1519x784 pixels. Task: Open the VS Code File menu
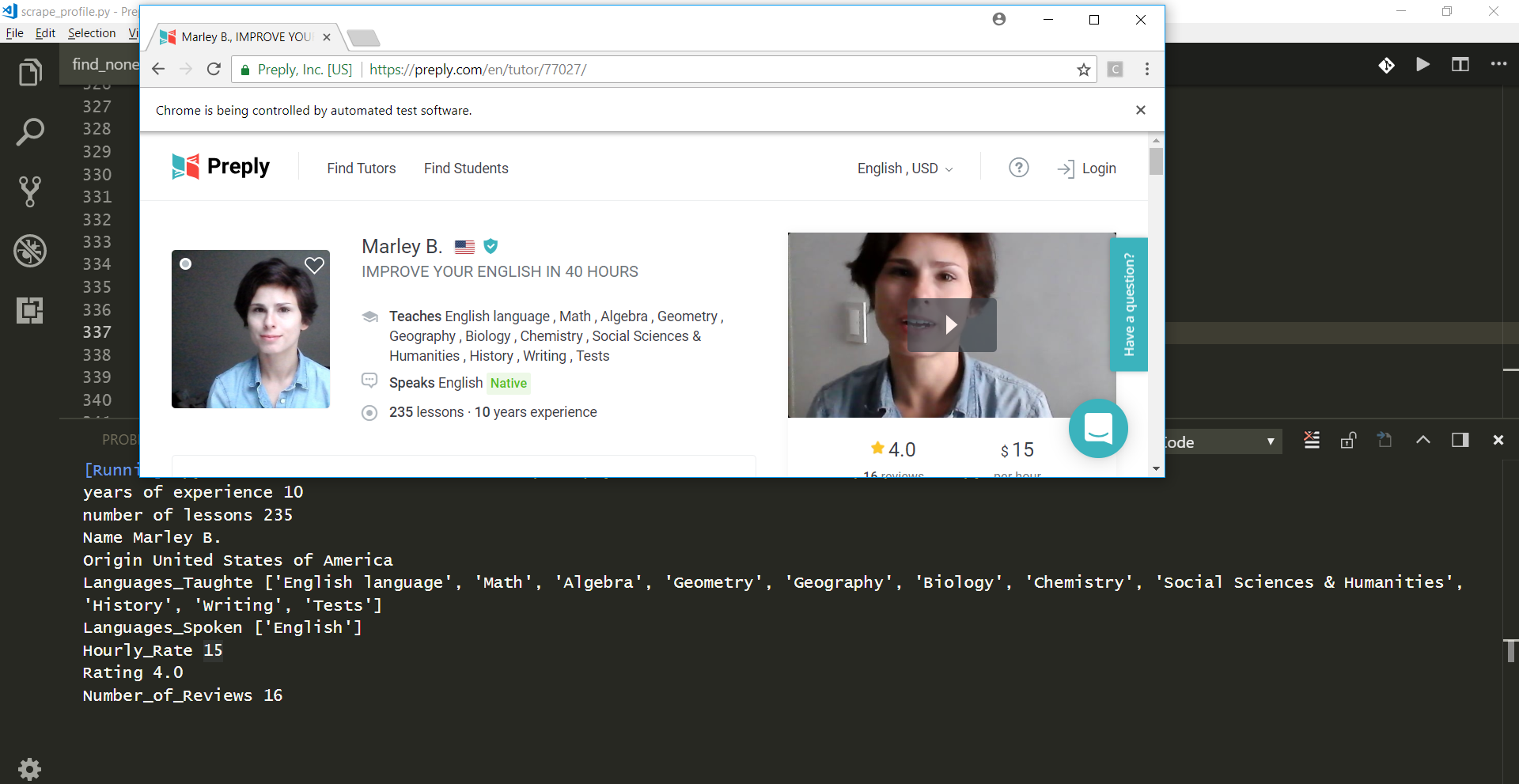pyautogui.click(x=14, y=33)
